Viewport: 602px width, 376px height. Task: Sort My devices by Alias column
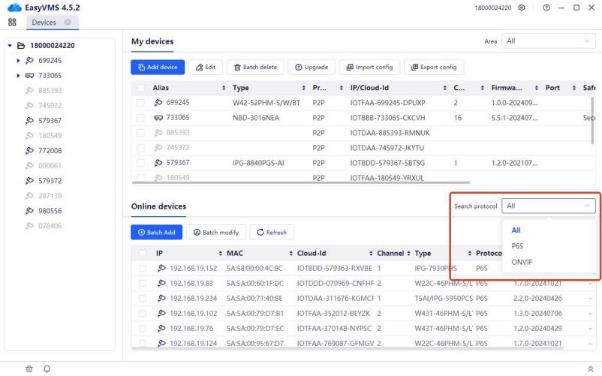tap(223, 88)
